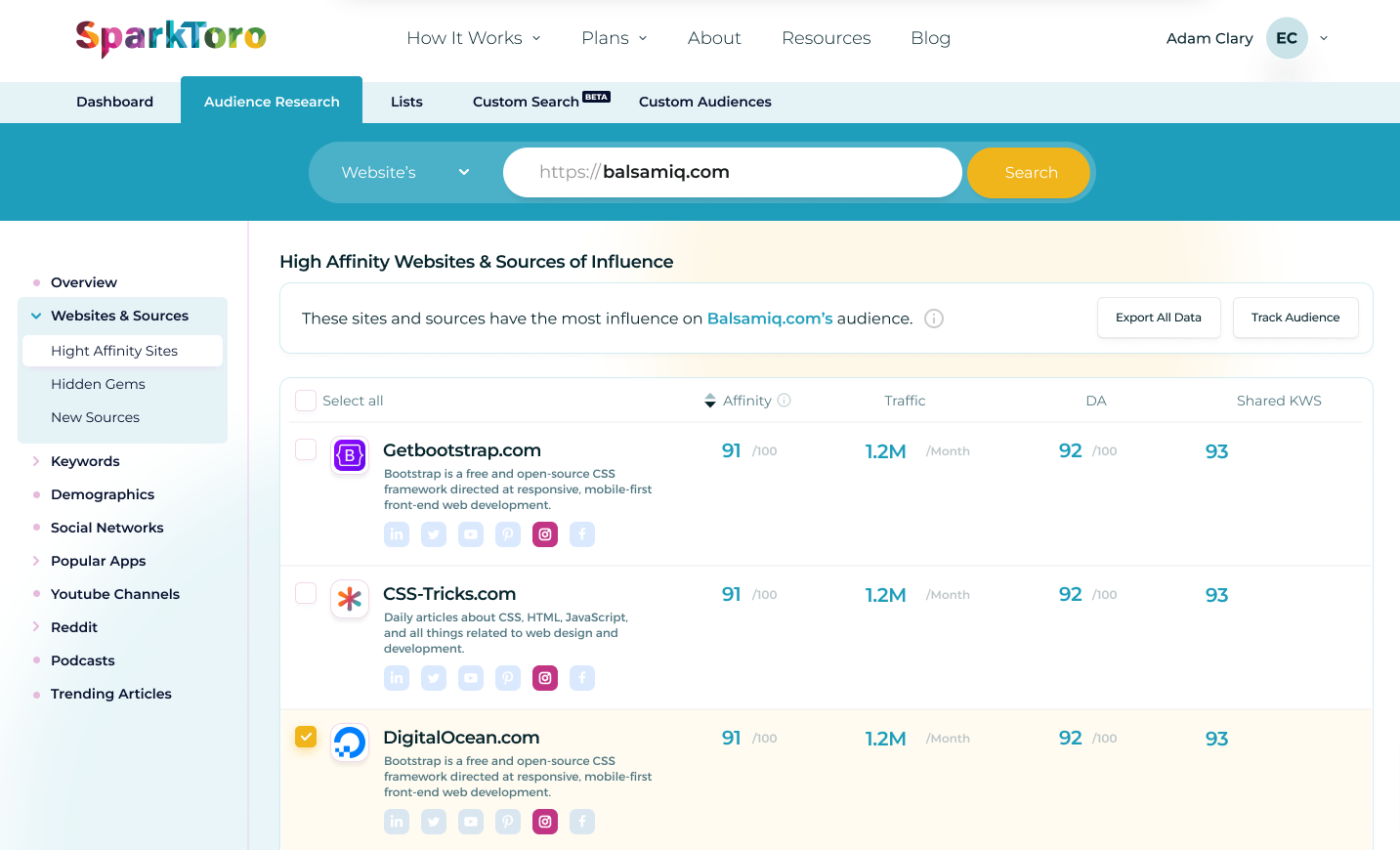Open Getbootstrap.com's YouTube icon
The image size is (1400, 850).
(471, 534)
